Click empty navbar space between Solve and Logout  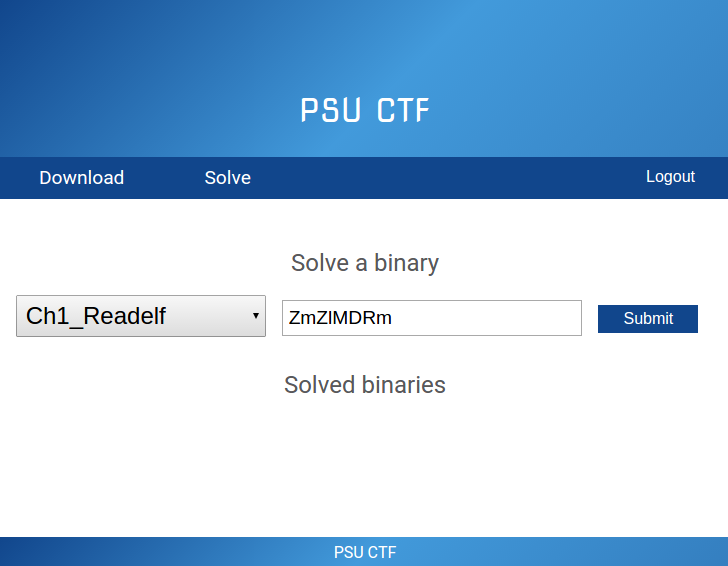pos(450,178)
